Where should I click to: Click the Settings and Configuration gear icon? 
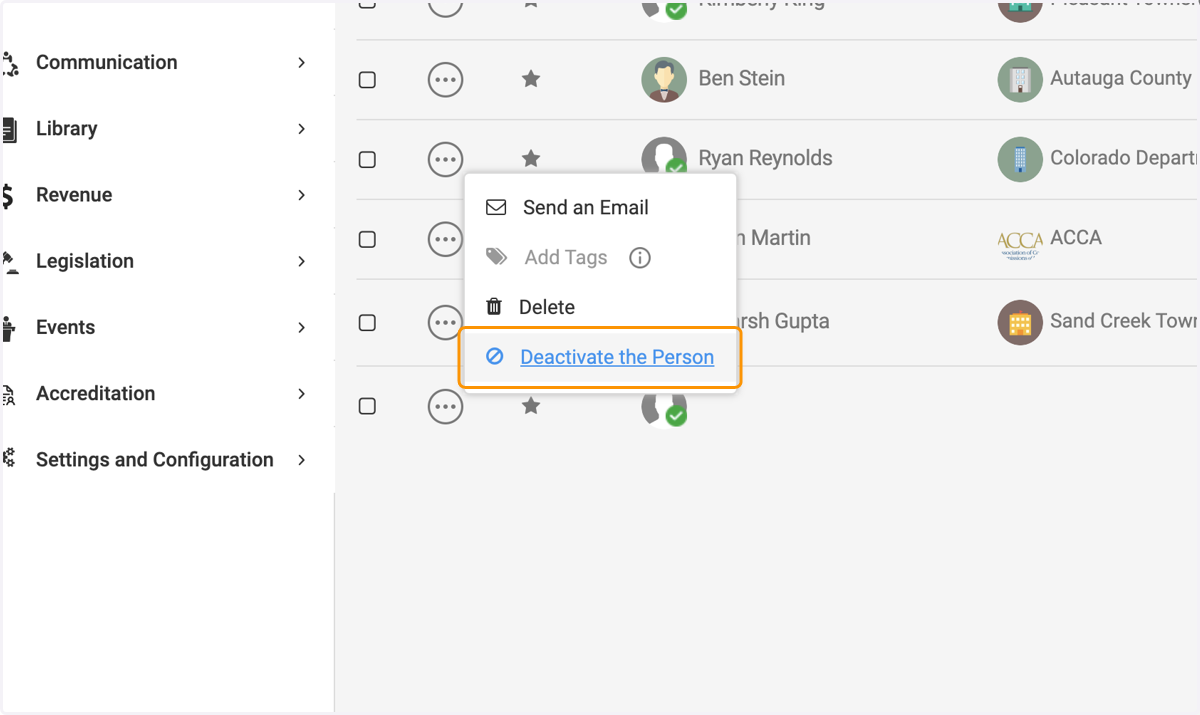(x=9, y=459)
